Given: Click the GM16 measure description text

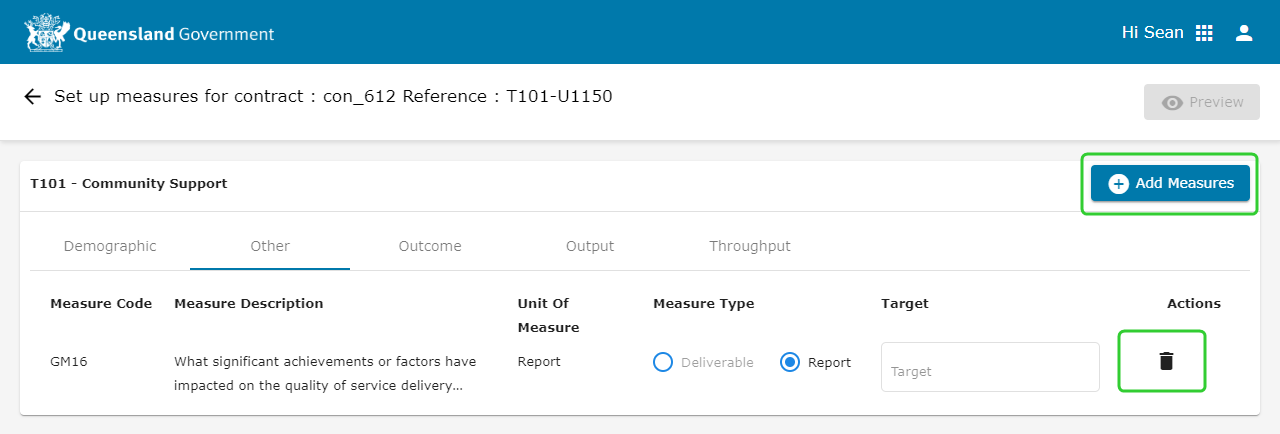Looking at the screenshot, I should tap(325, 373).
